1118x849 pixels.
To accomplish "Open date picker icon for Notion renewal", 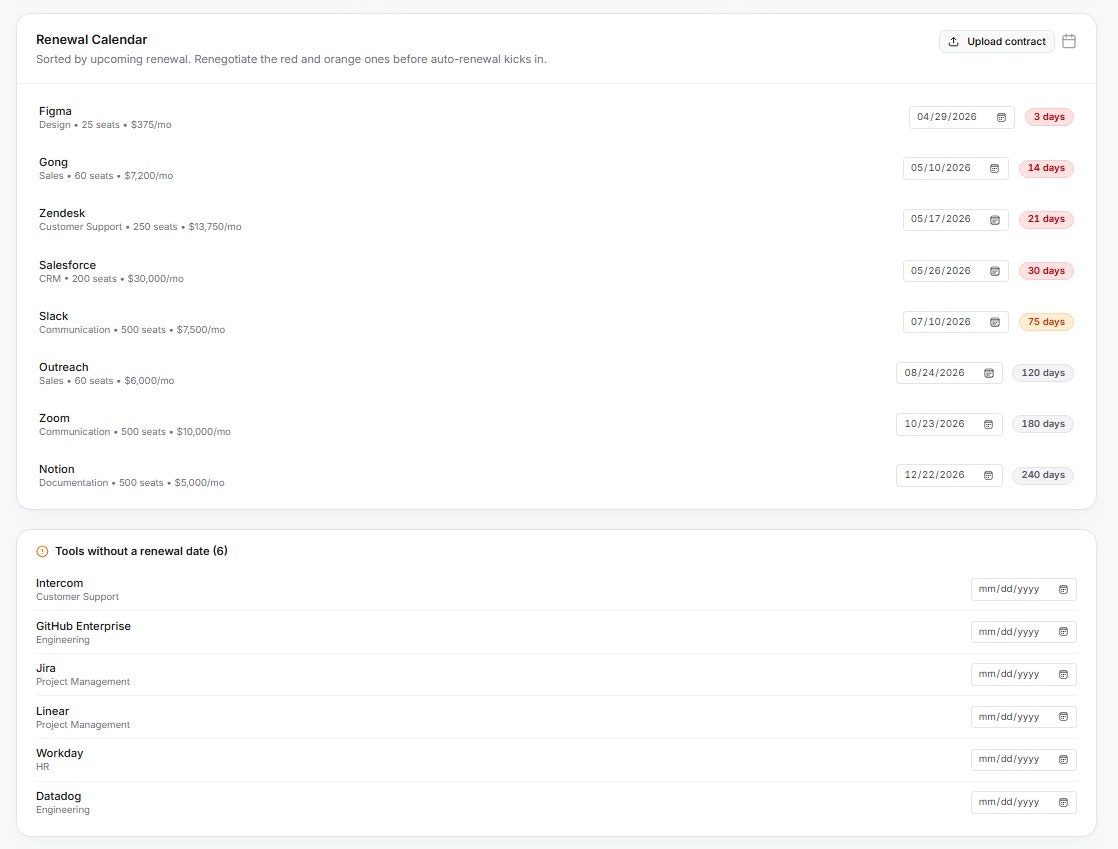I will click(x=989, y=475).
